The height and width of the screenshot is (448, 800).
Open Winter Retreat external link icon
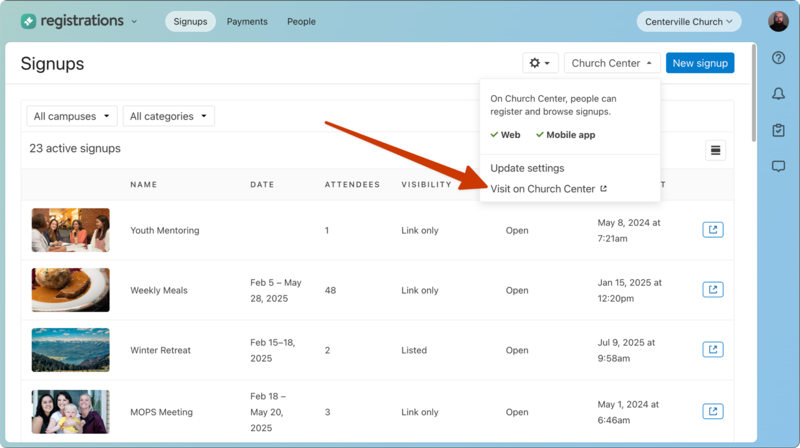pyautogui.click(x=712, y=350)
